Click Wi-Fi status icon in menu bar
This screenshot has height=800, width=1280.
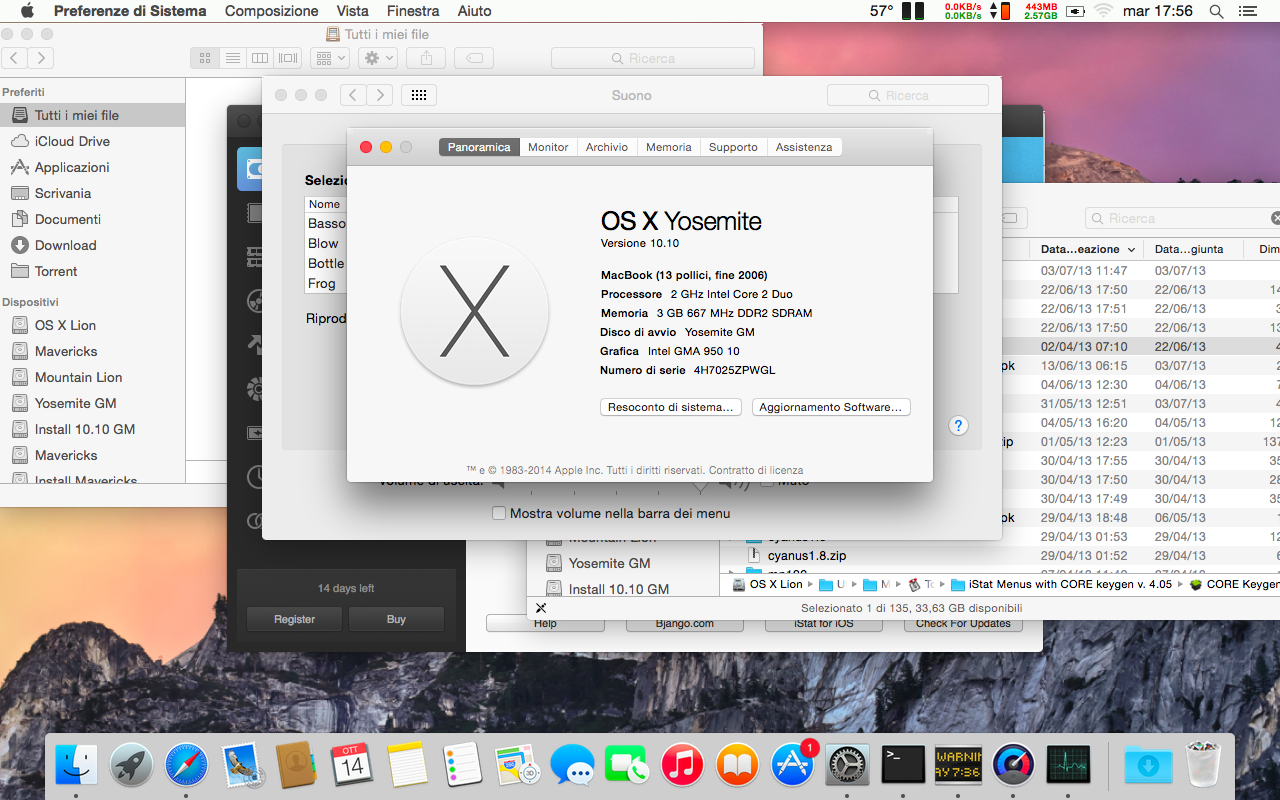[x=1104, y=11]
